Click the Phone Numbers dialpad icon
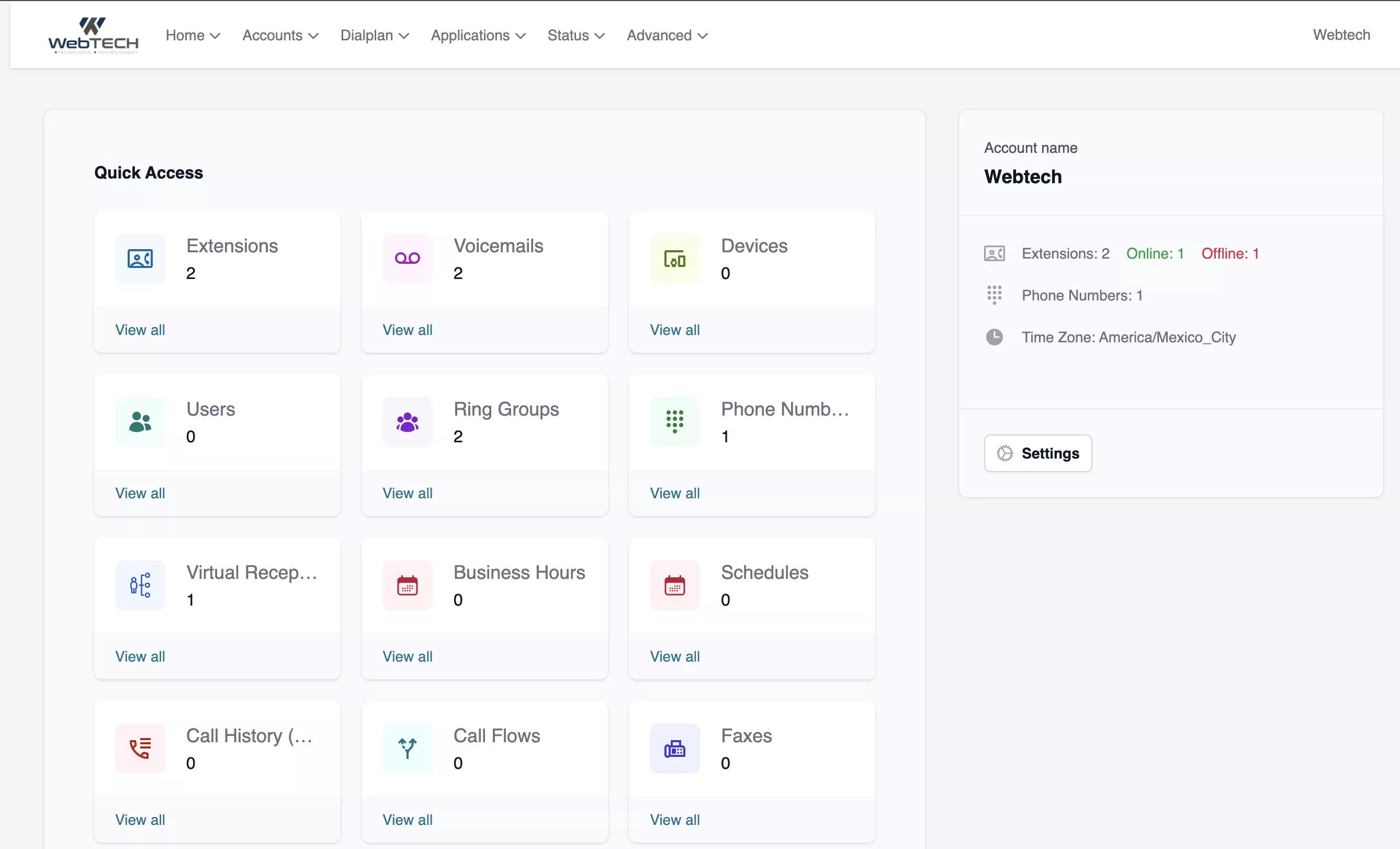This screenshot has height=849, width=1400. (674, 422)
